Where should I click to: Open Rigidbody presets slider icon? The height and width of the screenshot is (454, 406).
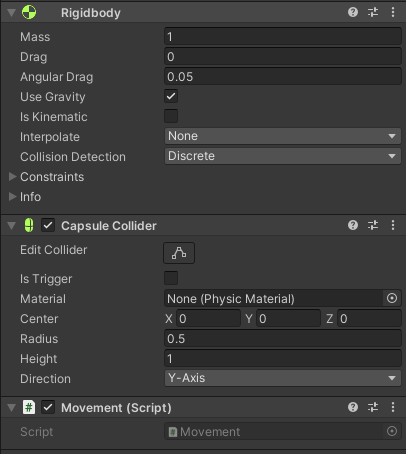[373, 12]
